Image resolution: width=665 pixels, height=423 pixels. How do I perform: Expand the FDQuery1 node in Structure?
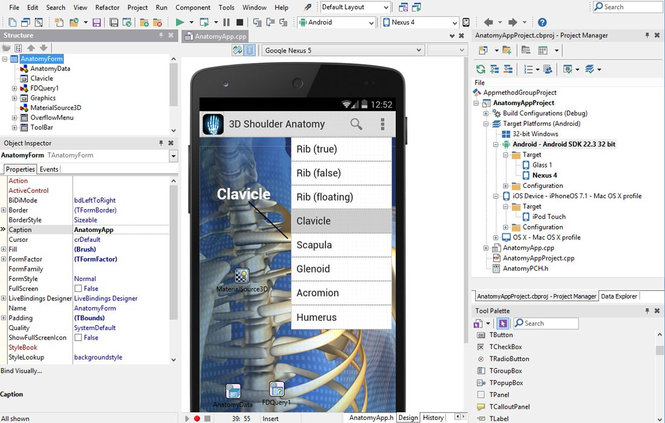tap(14, 88)
